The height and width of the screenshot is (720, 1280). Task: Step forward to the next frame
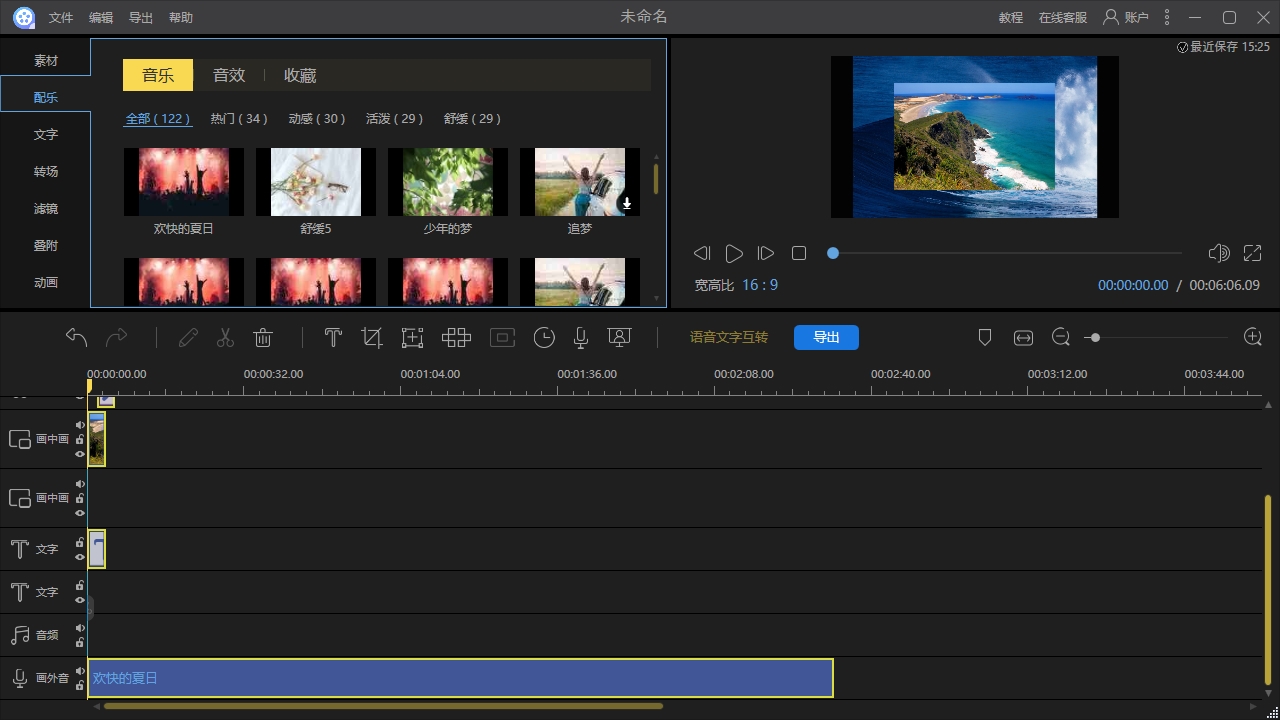(766, 253)
